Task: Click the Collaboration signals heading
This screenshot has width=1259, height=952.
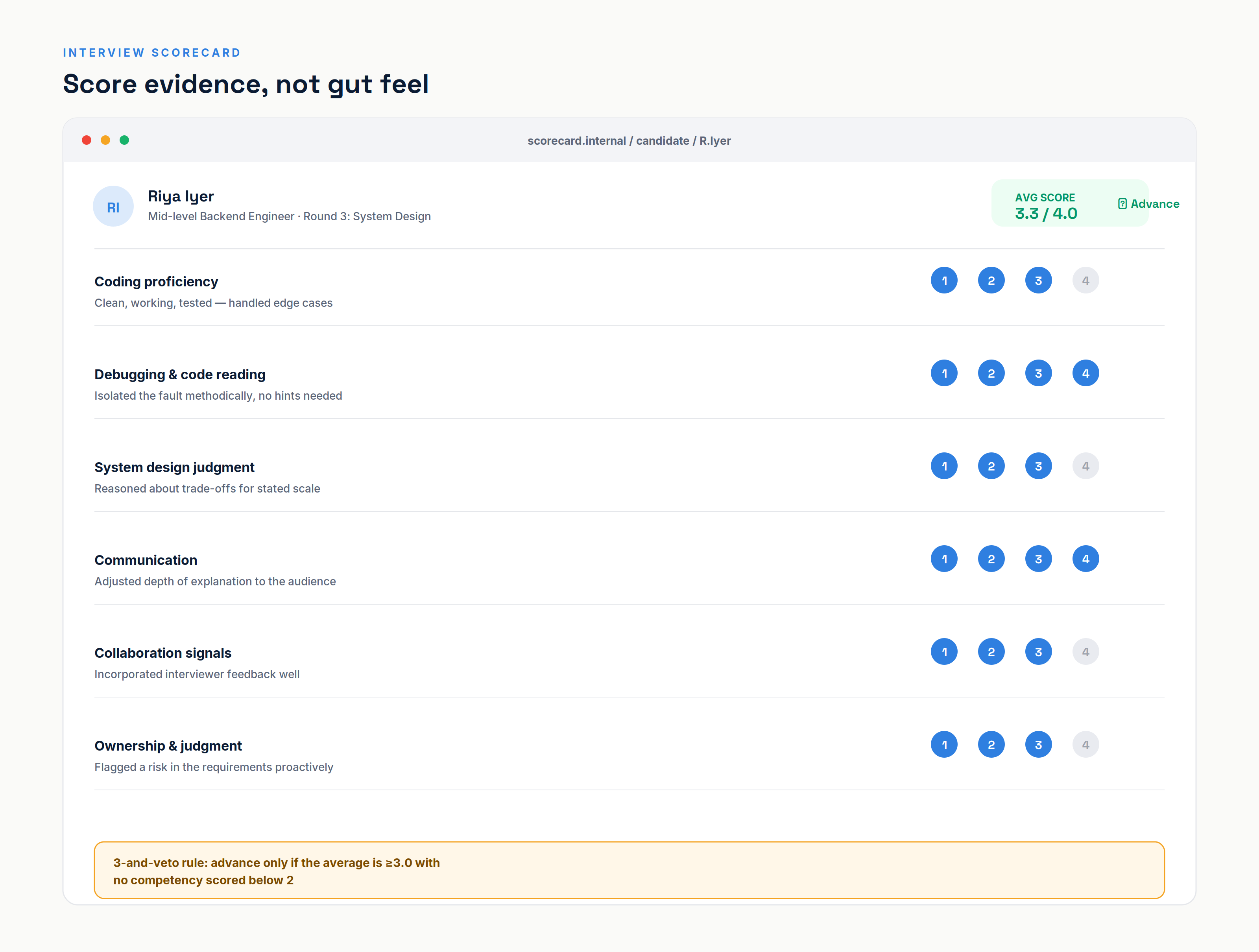Action: click(163, 653)
